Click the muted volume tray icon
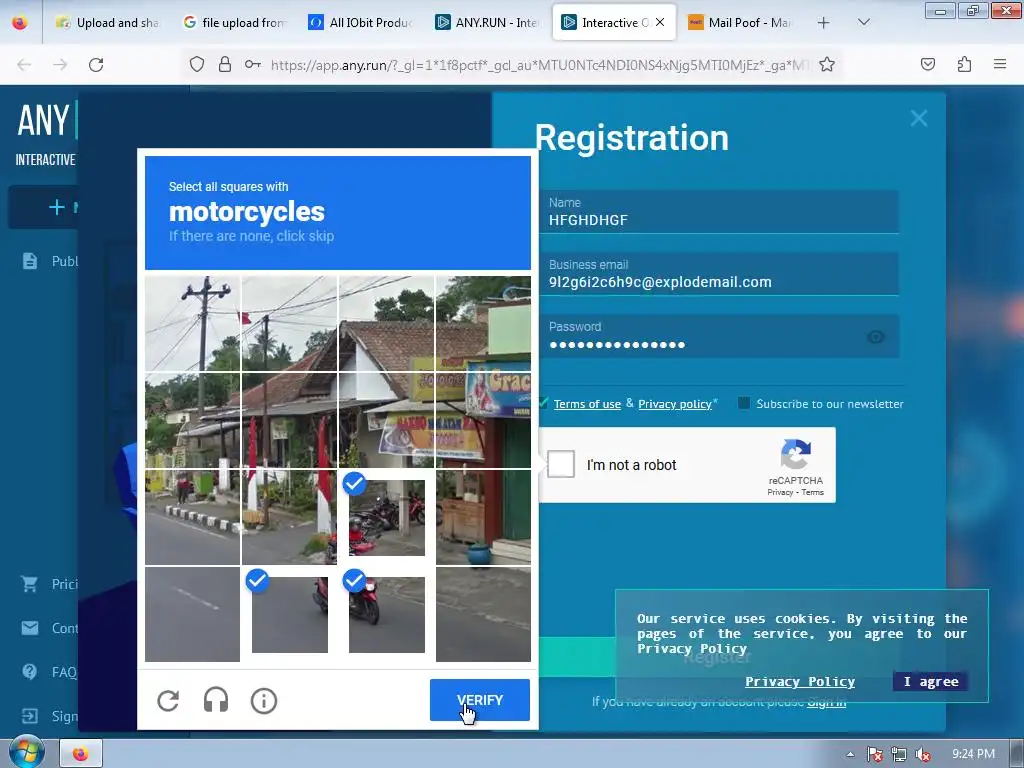1024x768 pixels. [x=923, y=754]
